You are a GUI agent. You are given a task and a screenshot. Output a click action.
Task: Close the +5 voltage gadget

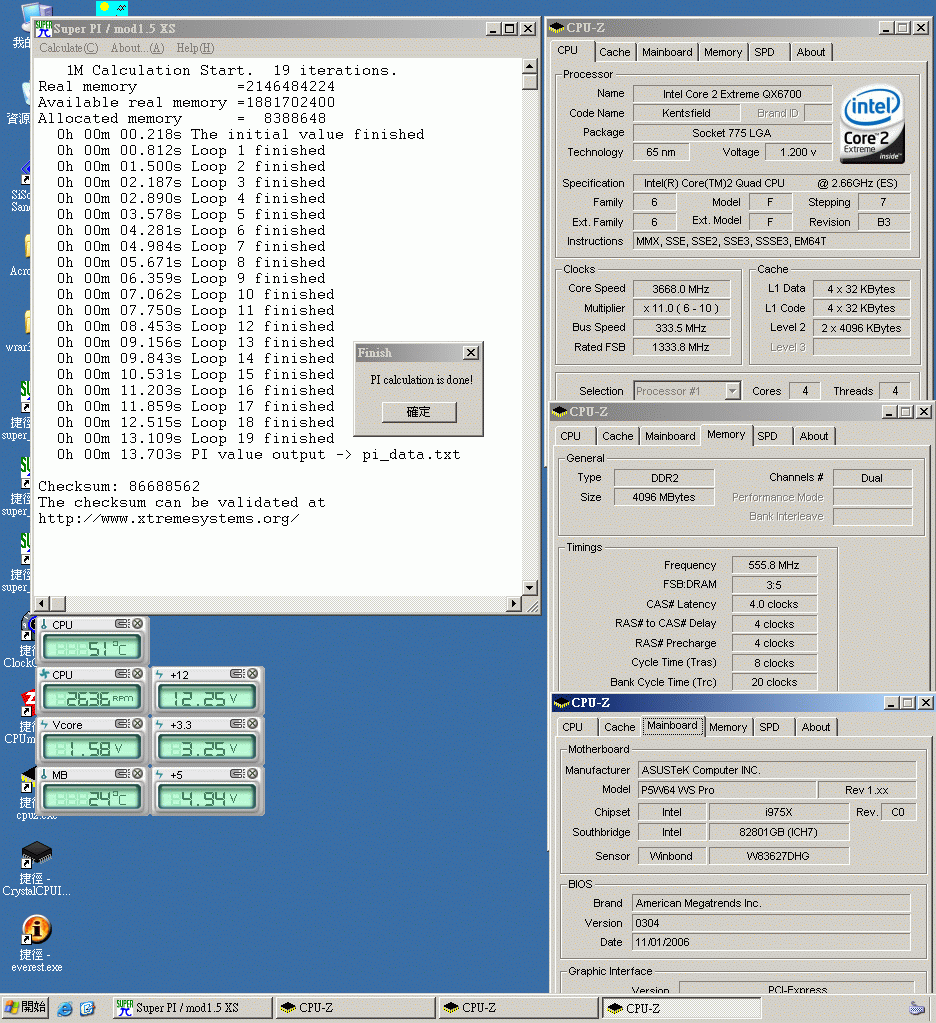coord(252,773)
